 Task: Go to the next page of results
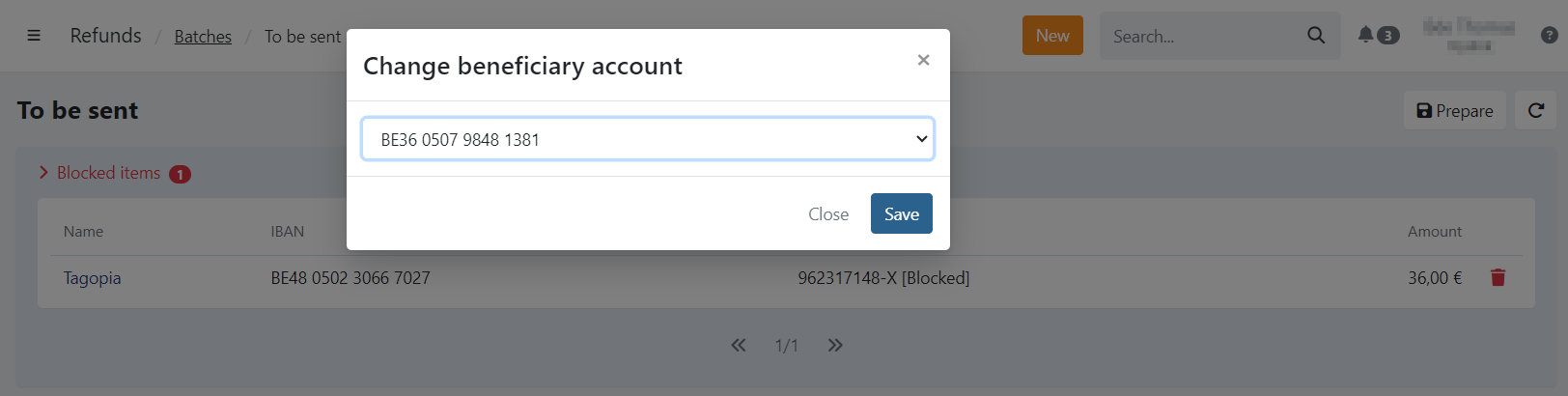point(835,345)
